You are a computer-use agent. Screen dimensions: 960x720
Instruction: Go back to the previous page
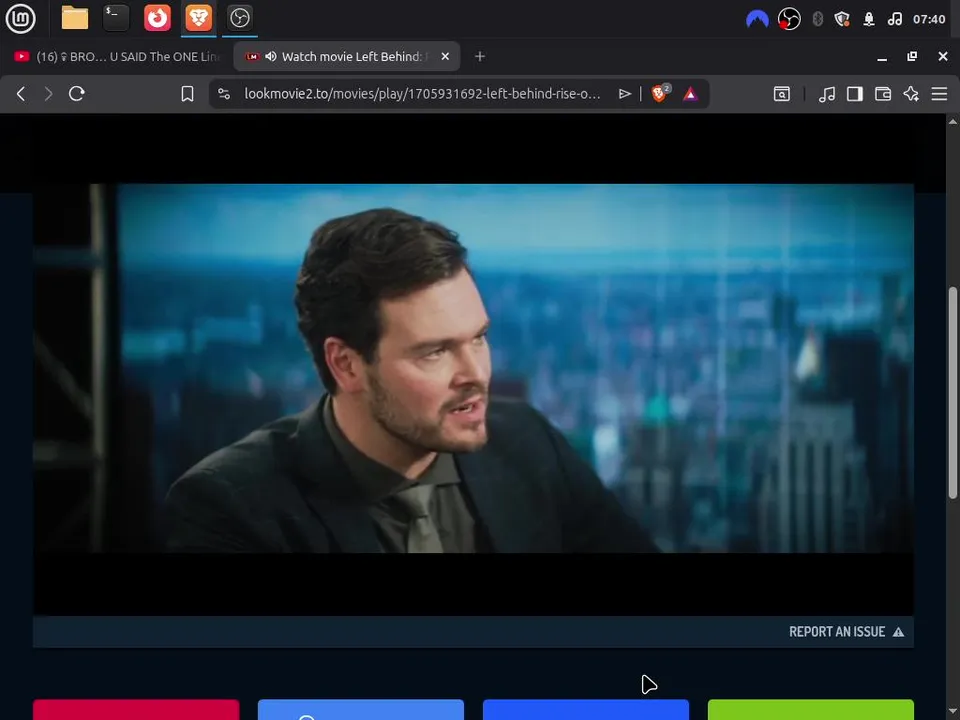(21, 94)
